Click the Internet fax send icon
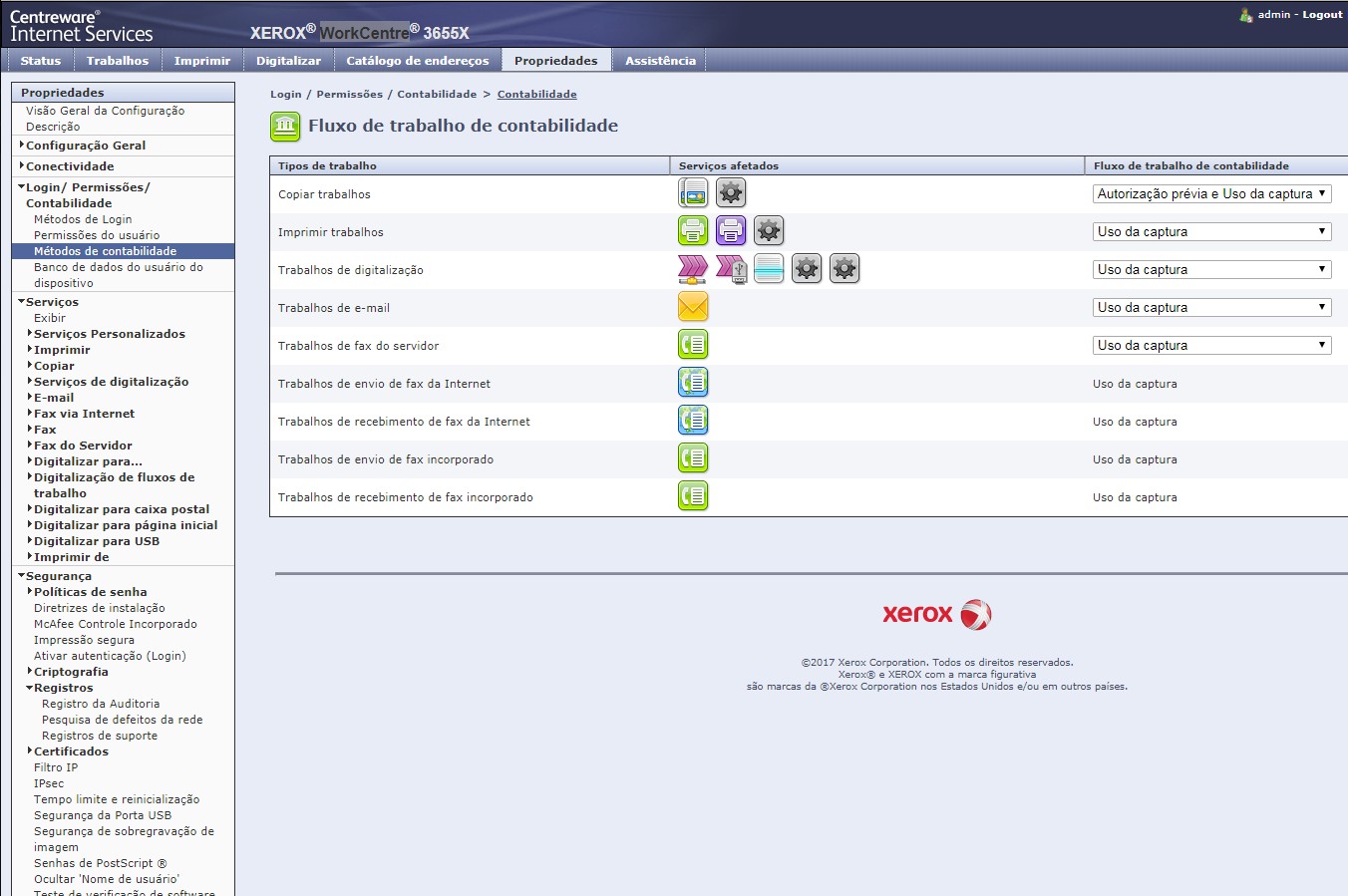This screenshot has width=1348, height=896. [693, 383]
